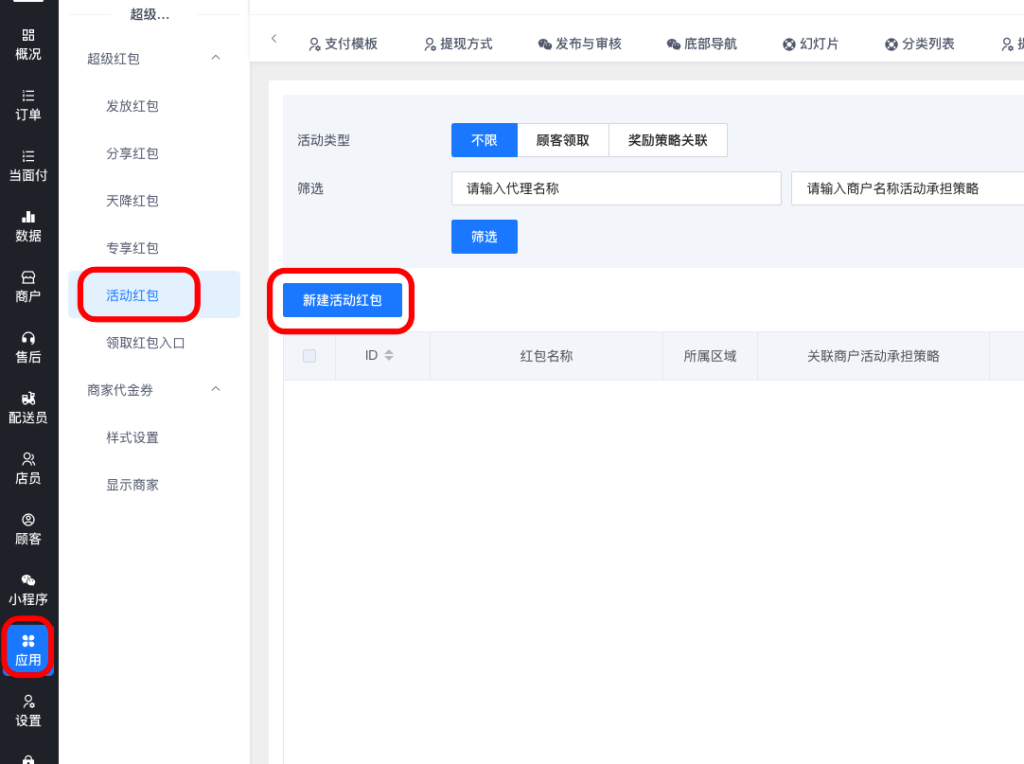
Task: Collapse the 超级红包 menu group
Action: click(x=215, y=59)
